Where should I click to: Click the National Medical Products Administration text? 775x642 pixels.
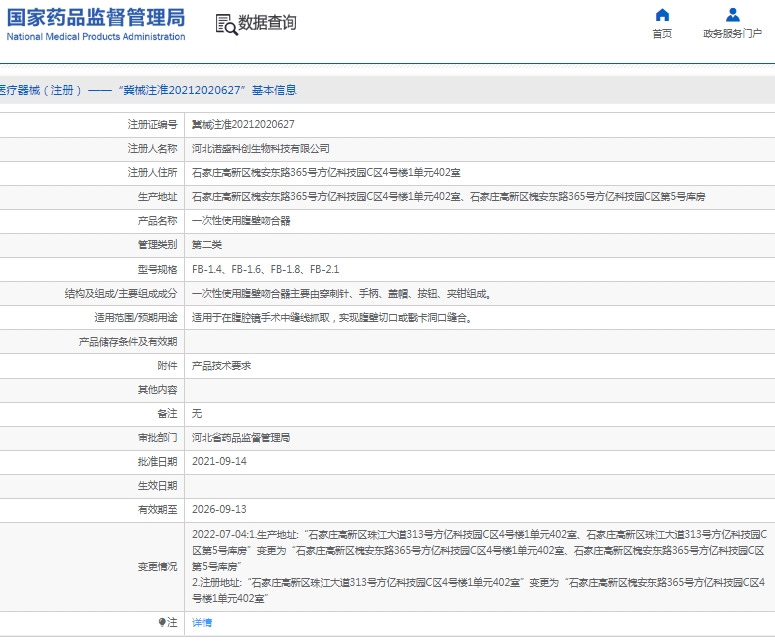point(96,37)
